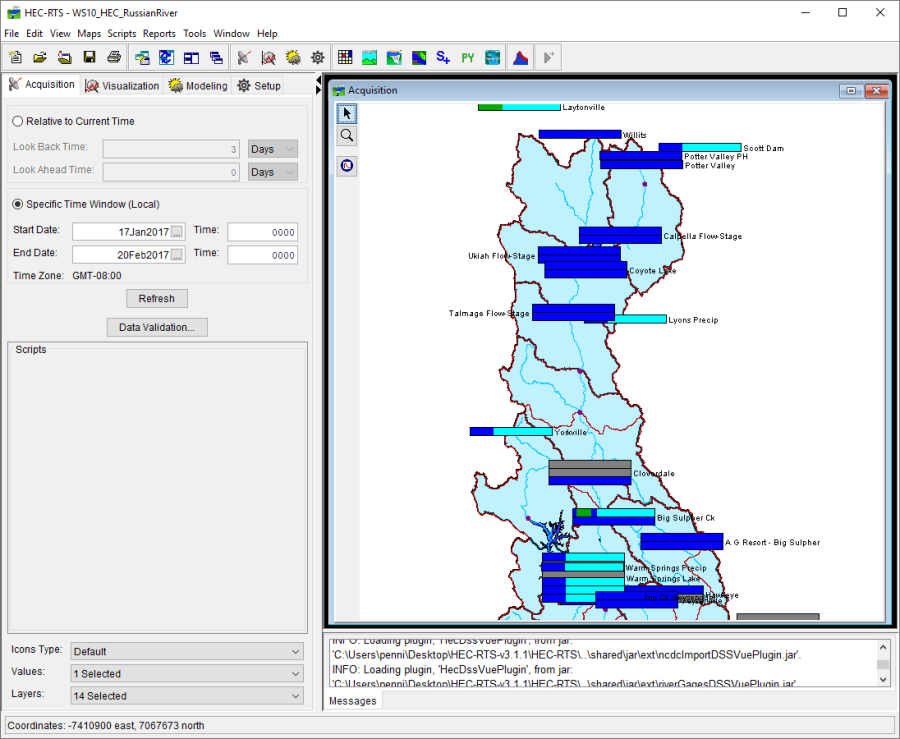Open the Help menu
This screenshot has width=900, height=739.
267,33
